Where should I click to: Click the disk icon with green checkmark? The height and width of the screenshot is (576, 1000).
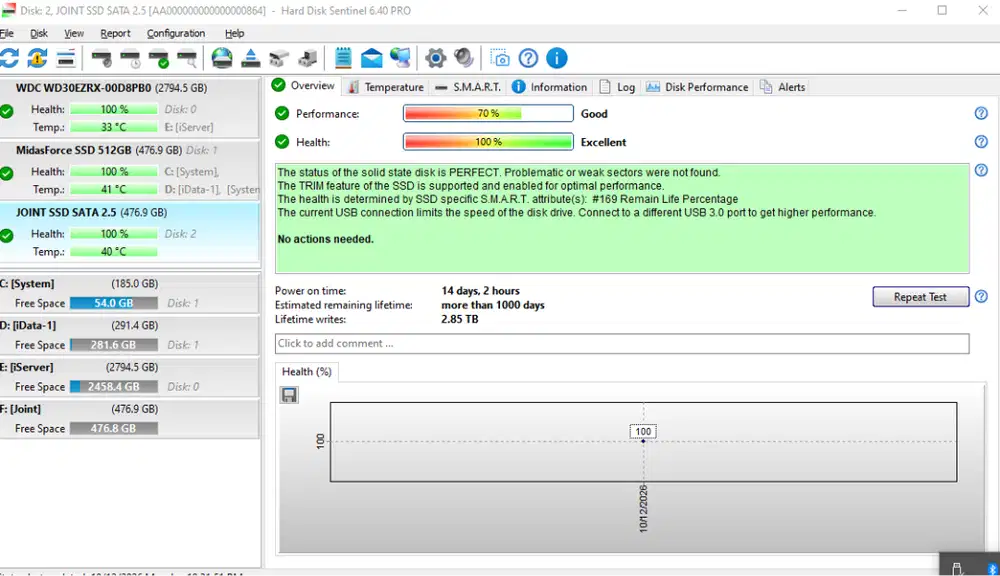(159, 58)
